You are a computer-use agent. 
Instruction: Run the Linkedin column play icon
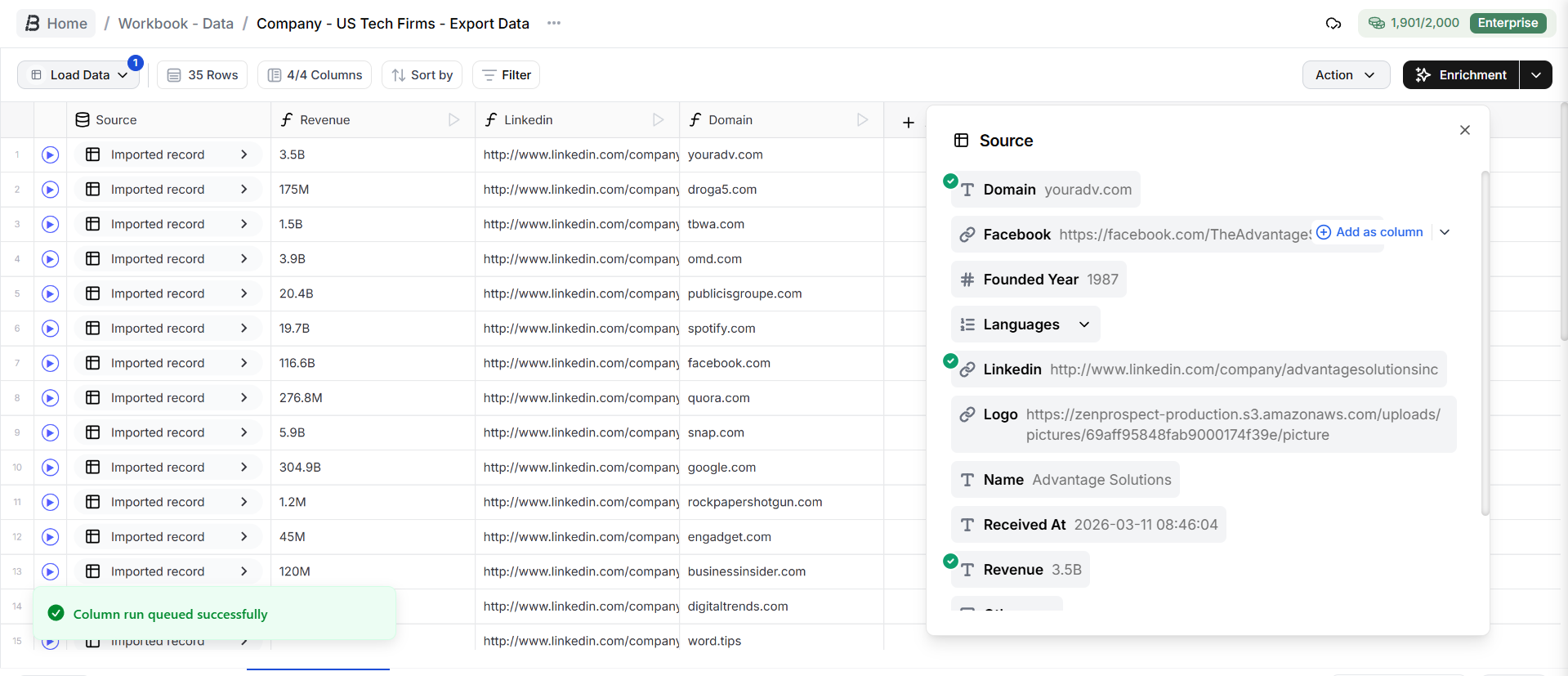(x=658, y=120)
